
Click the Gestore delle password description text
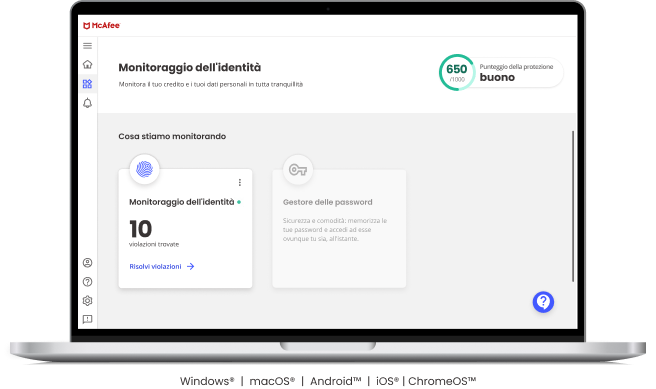pos(335,230)
